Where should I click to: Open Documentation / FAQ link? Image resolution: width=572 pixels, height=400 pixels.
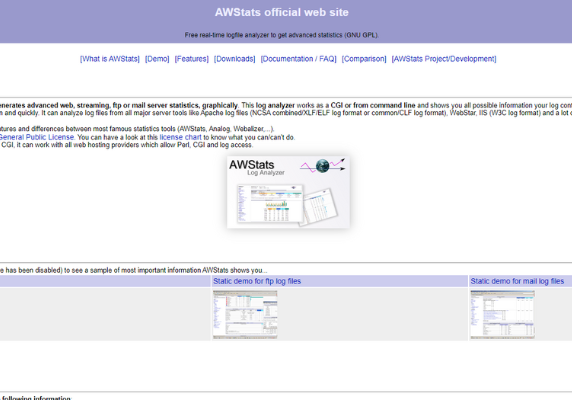click(x=298, y=59)
